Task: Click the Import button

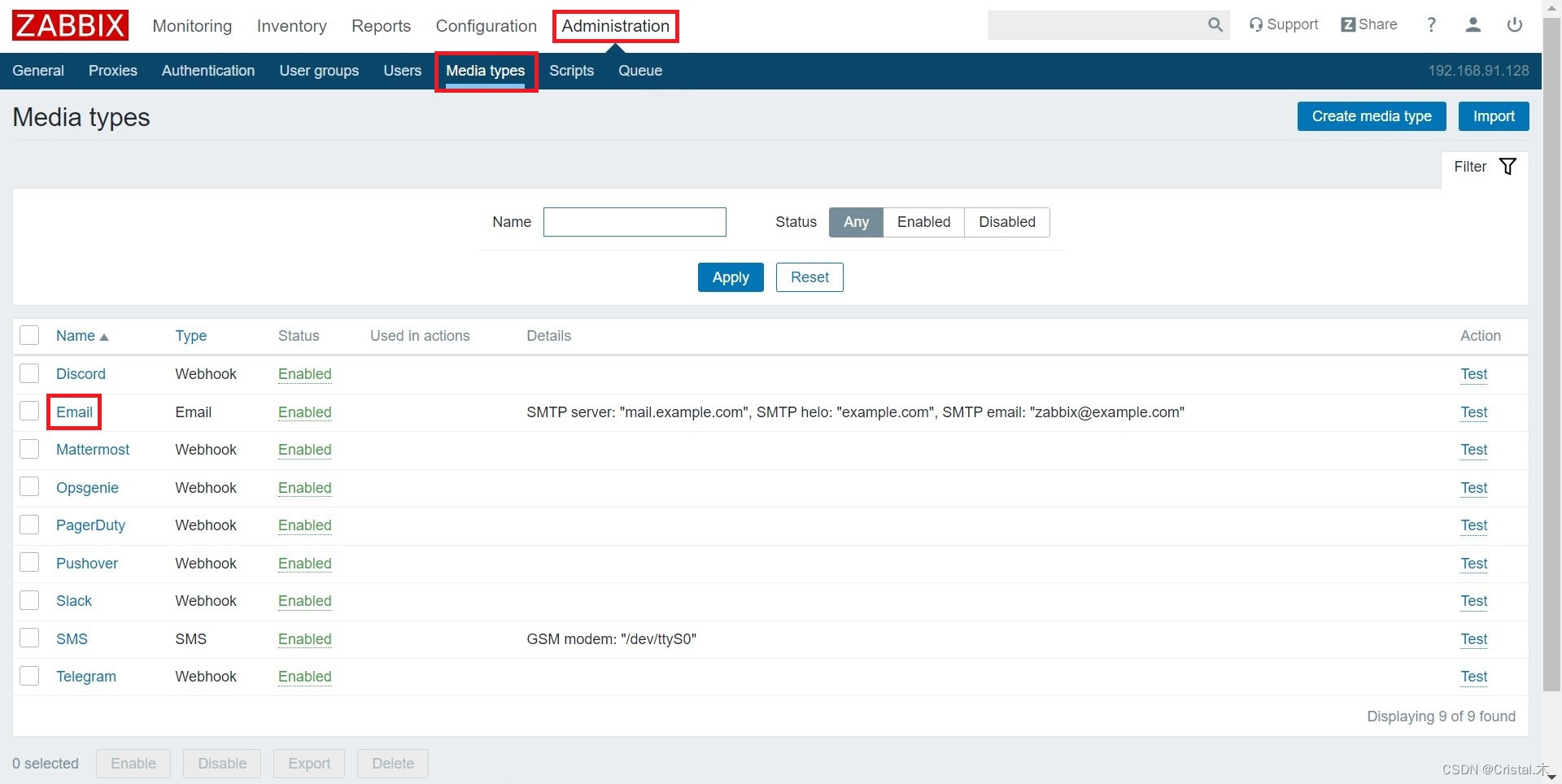Action: (1493, 116)
